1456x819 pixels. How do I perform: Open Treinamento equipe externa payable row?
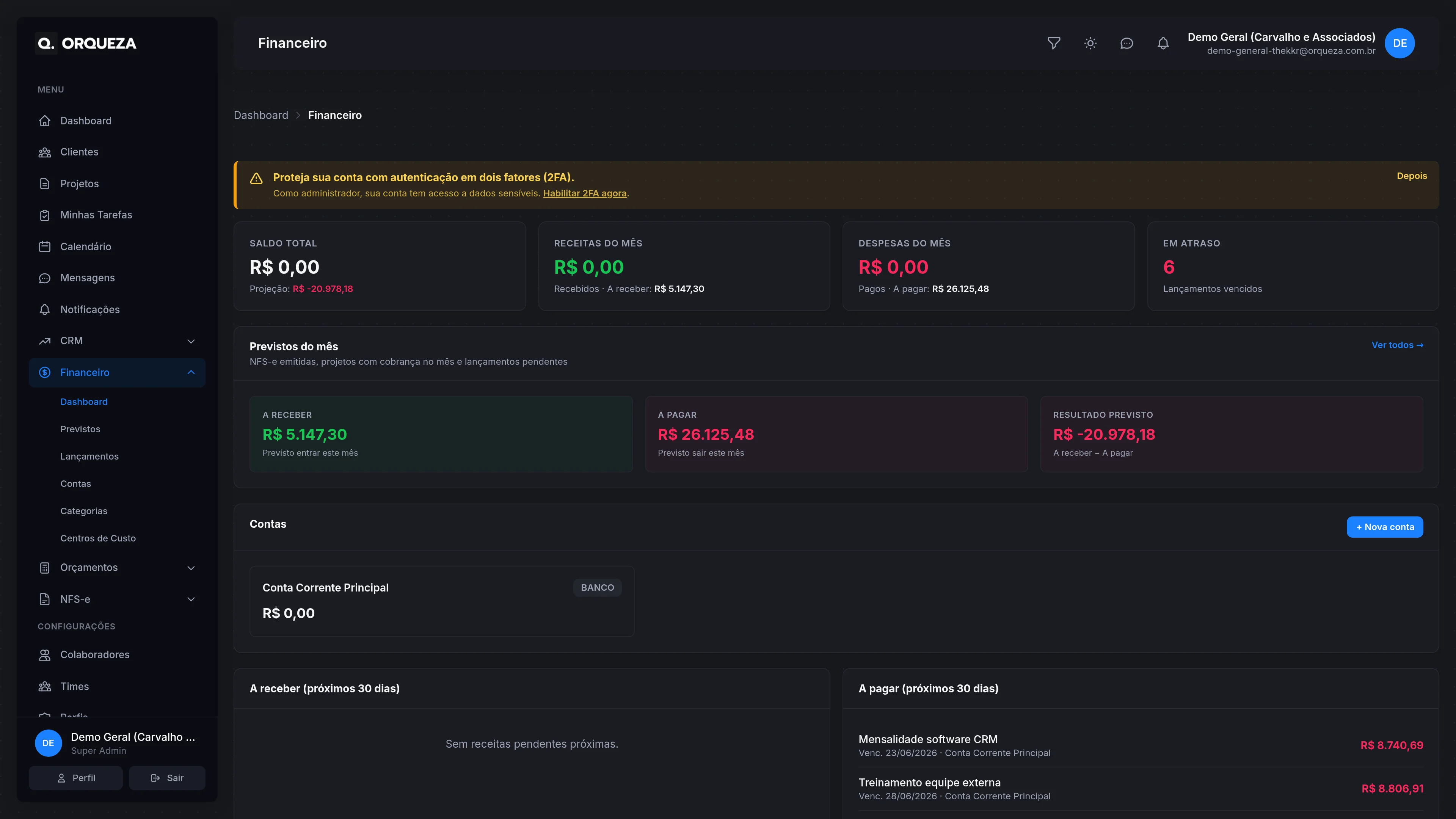tap(1141, 789)
